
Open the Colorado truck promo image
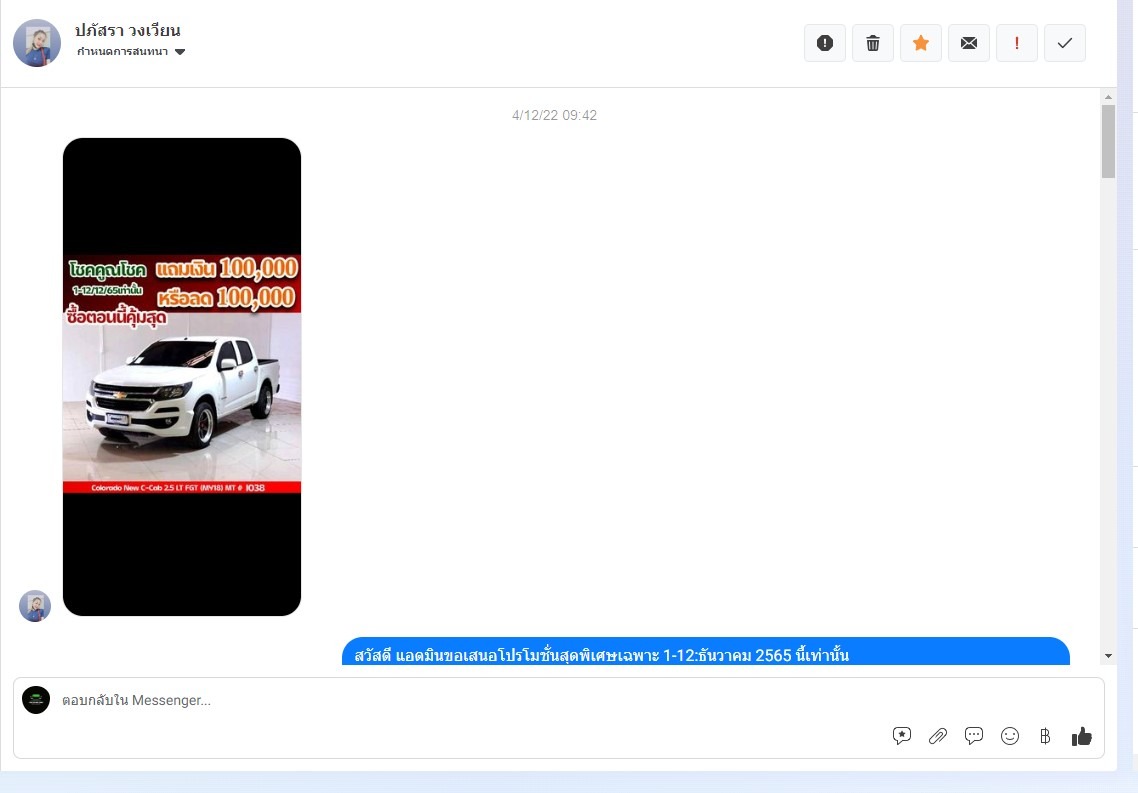[x=182, y=376]
